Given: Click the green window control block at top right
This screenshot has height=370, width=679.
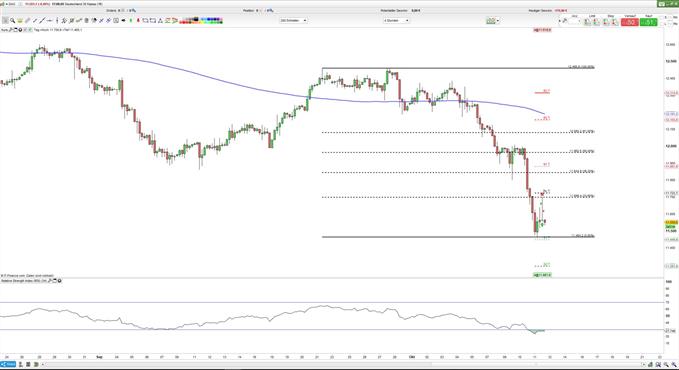Looking at the screenshot, I should [668, 3].
